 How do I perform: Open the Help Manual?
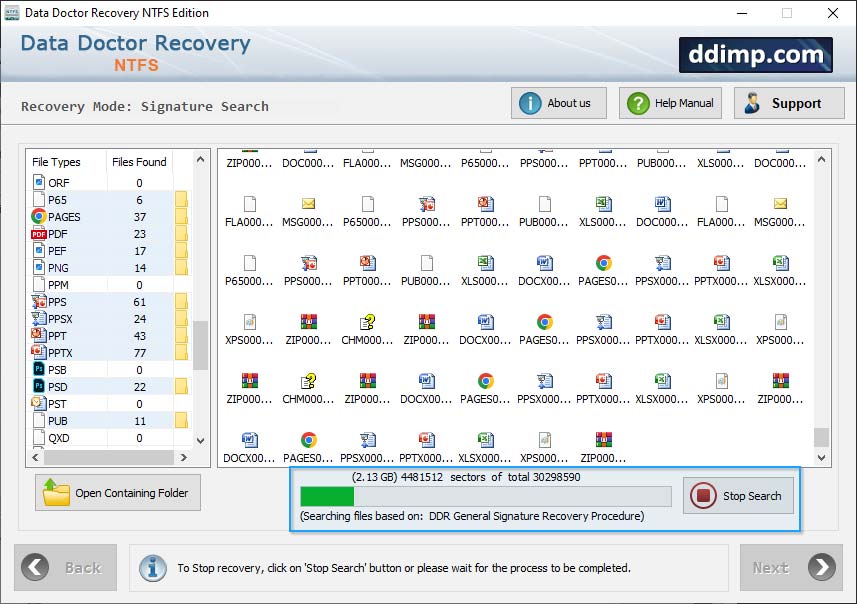(670, 103)
